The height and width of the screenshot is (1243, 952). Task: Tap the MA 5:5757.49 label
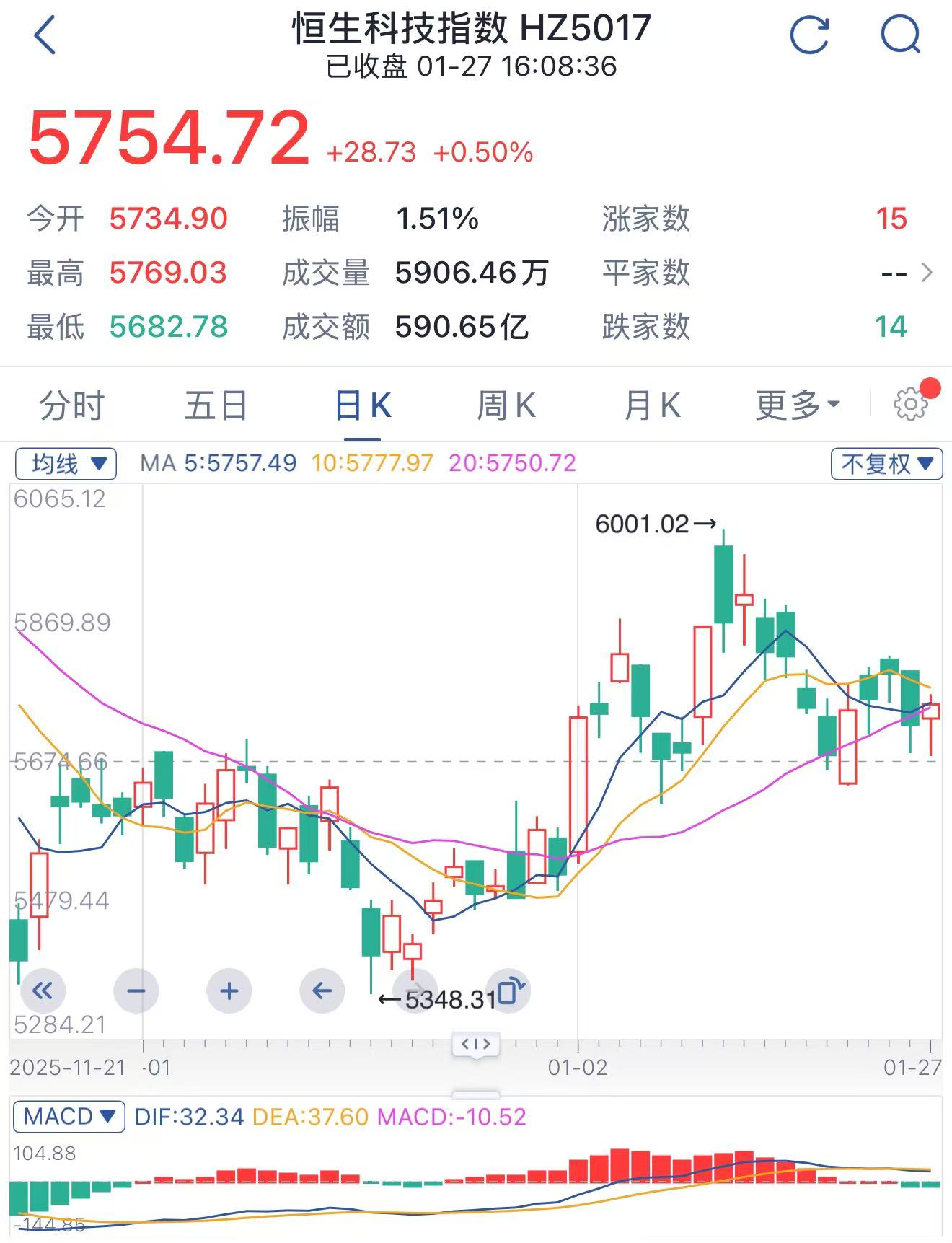click(x=219, y=463)
